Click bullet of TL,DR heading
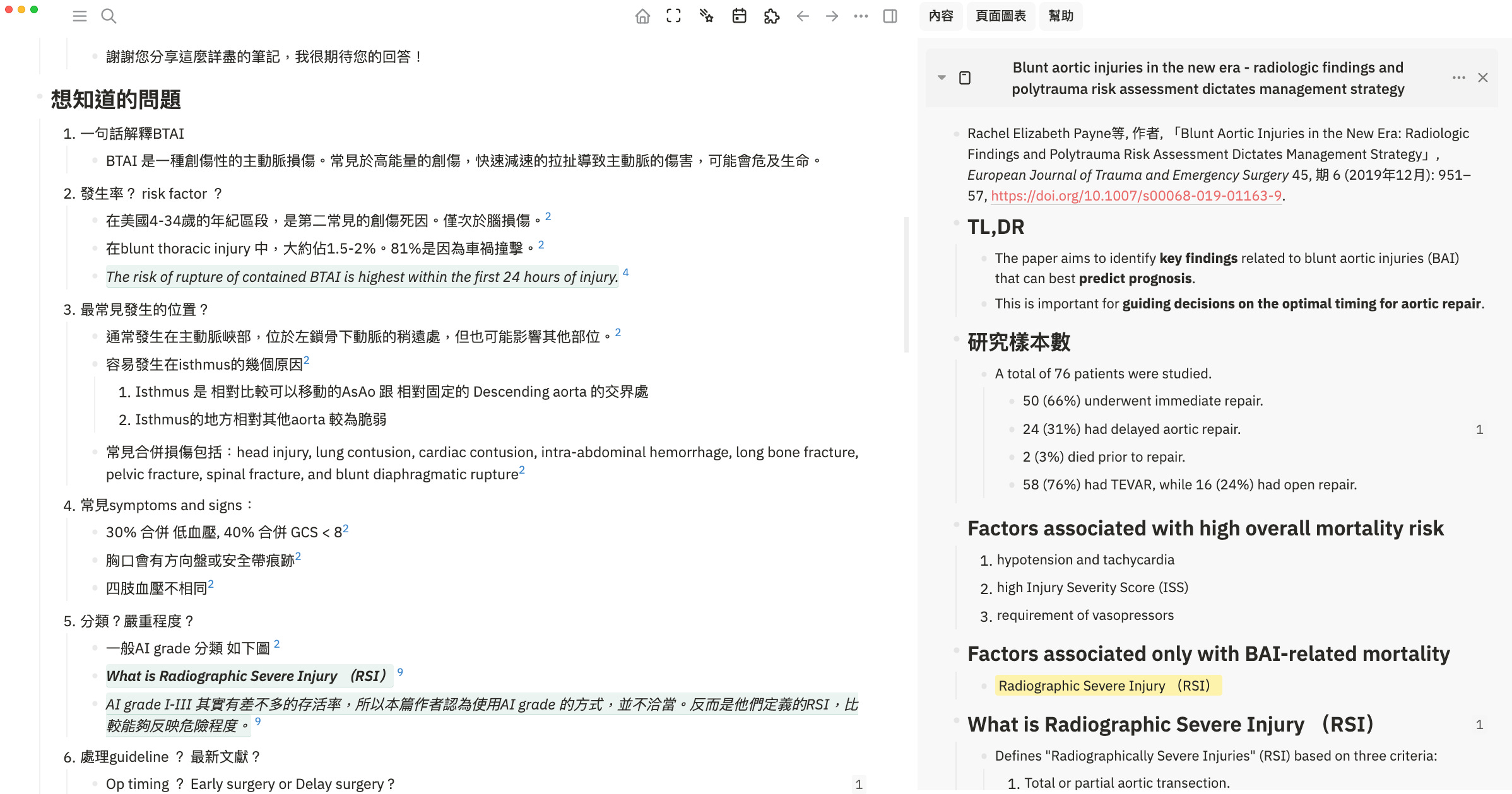Screen dimensions: 1512x794 [957, 223]
